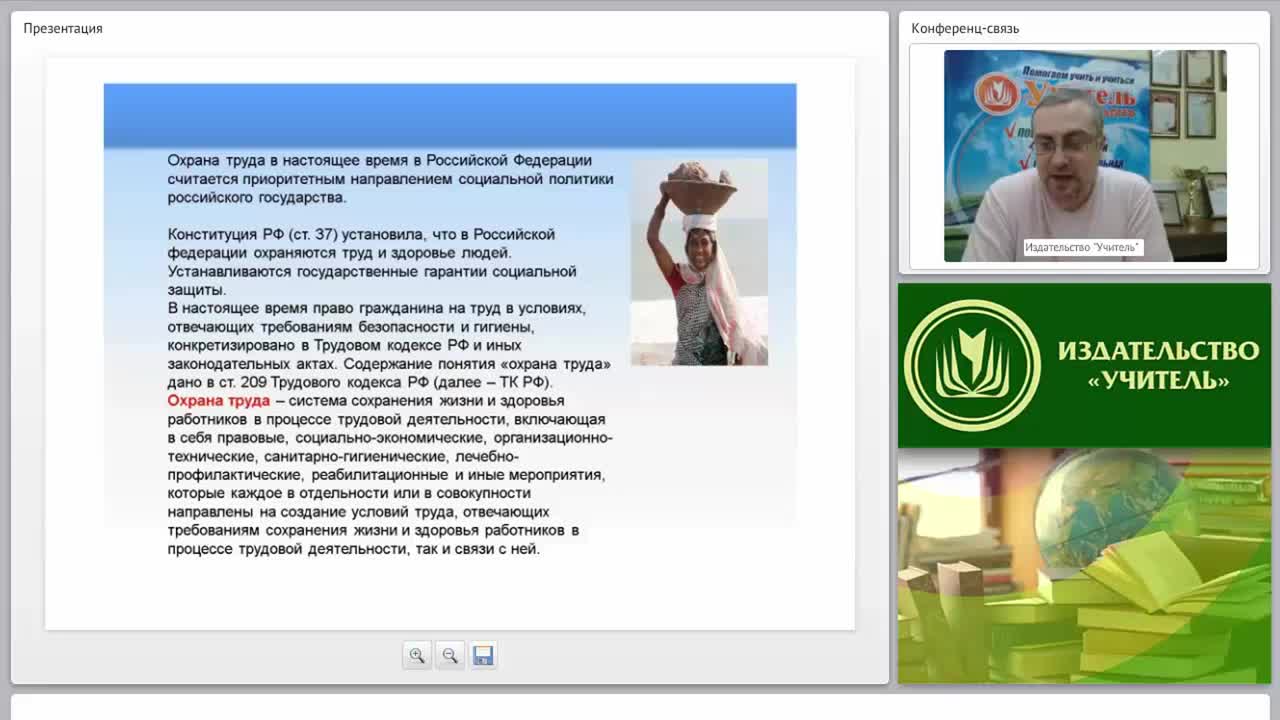Click the line "процессе трудовой деятельности, так и связи"
Screen dimensions: 1280x720
coord(354,549)
